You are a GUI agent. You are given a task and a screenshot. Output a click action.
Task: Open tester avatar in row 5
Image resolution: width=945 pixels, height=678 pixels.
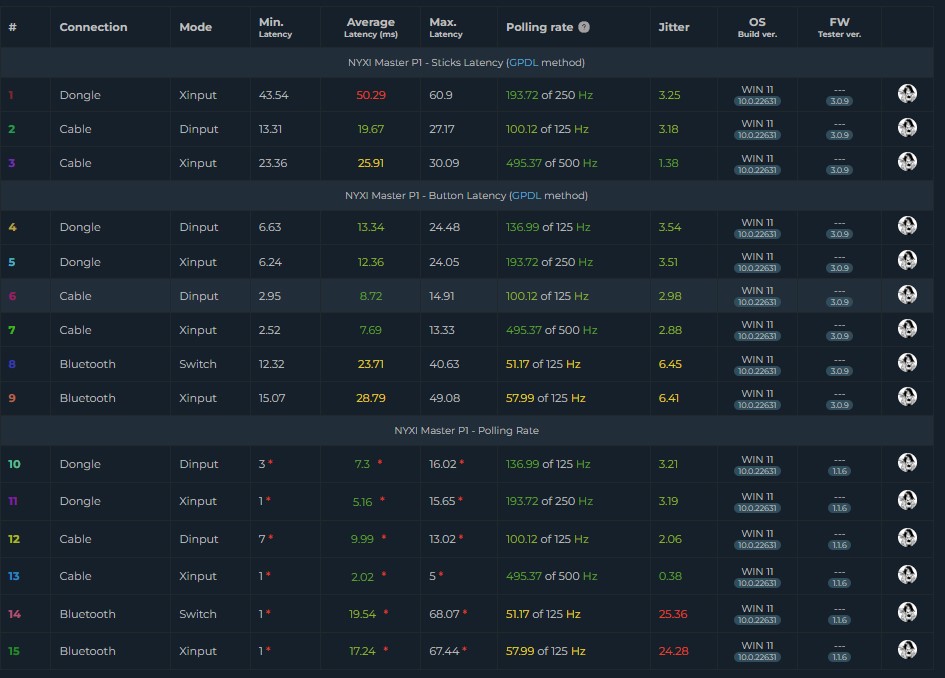click(x=907, y=260)
